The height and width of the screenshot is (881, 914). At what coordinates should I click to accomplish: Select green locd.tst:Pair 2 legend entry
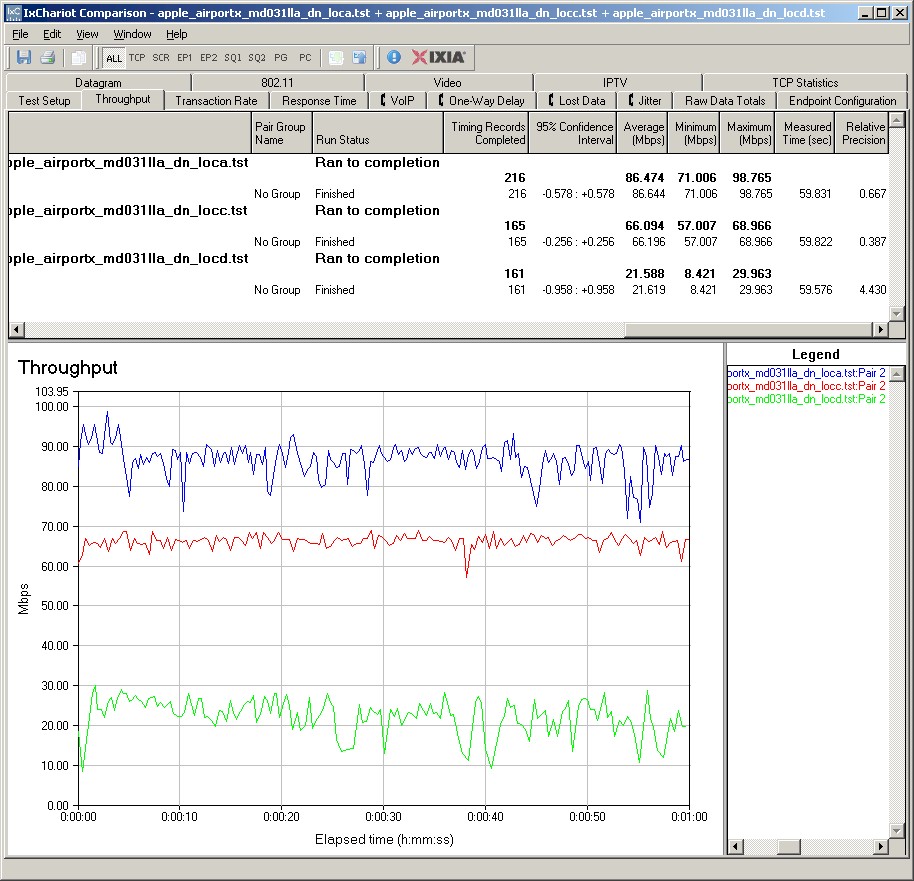807,399
